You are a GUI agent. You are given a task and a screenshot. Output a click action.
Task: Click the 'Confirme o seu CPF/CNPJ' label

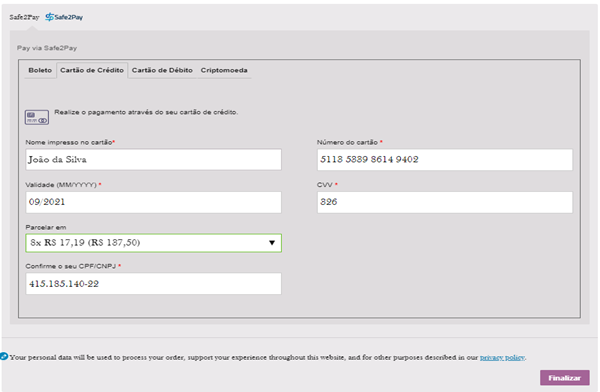click(71, 266)
